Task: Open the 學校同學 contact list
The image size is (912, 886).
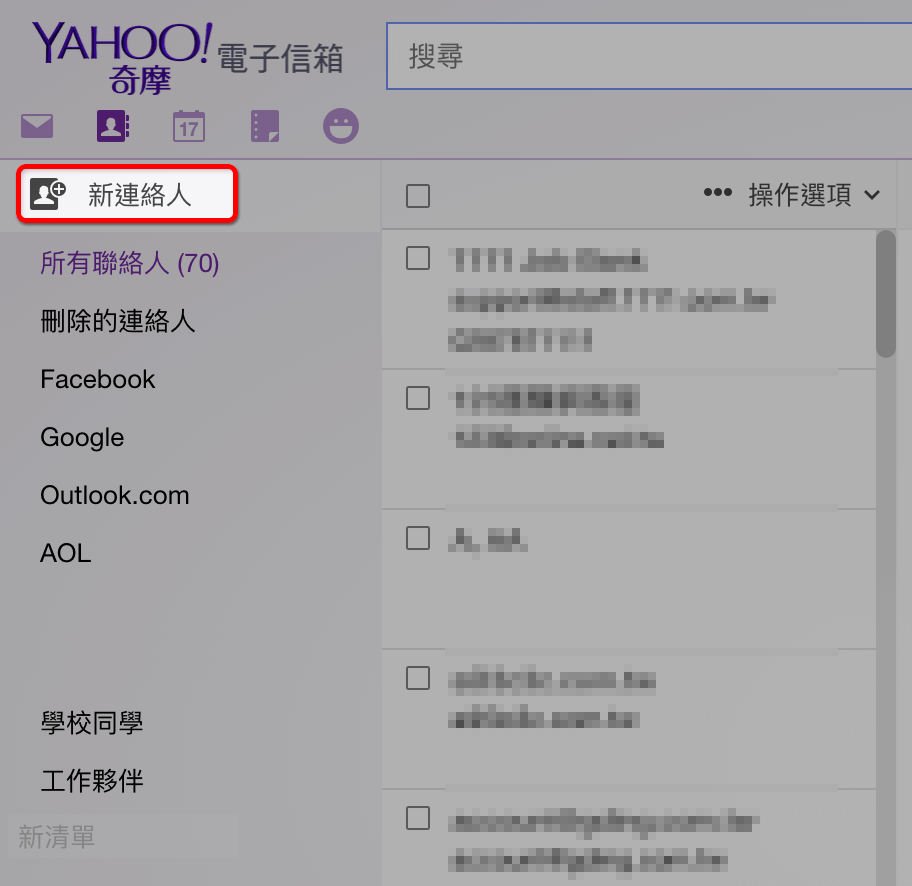Action: 92,723
